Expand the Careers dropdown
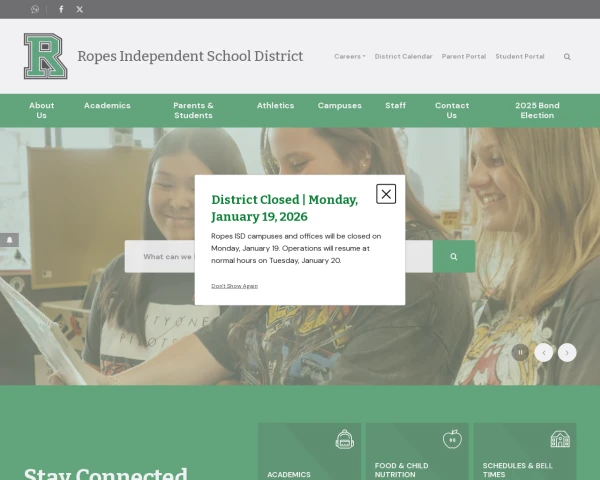Screen dimensions: 600x480 [350, 57]
